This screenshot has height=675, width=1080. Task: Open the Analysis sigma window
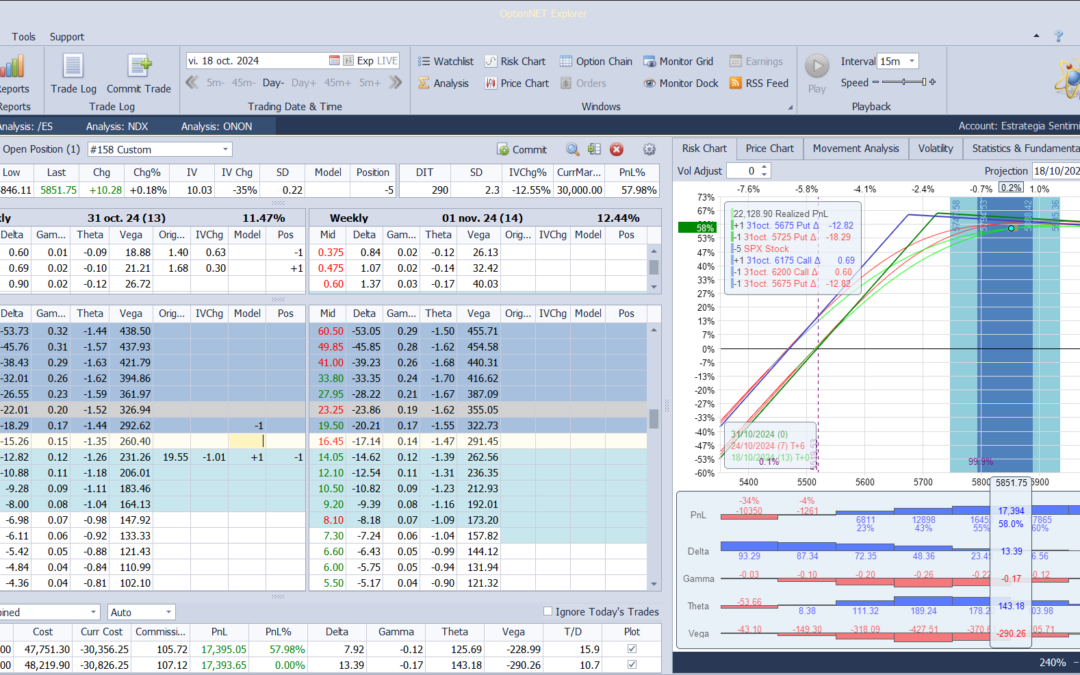[443, 83]
